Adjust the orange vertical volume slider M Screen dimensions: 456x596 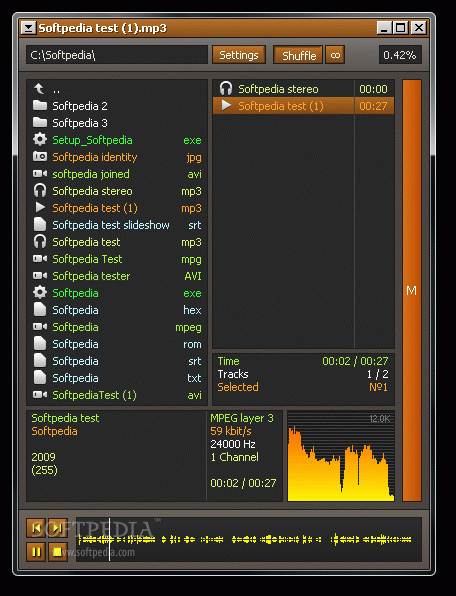[412, 290]
